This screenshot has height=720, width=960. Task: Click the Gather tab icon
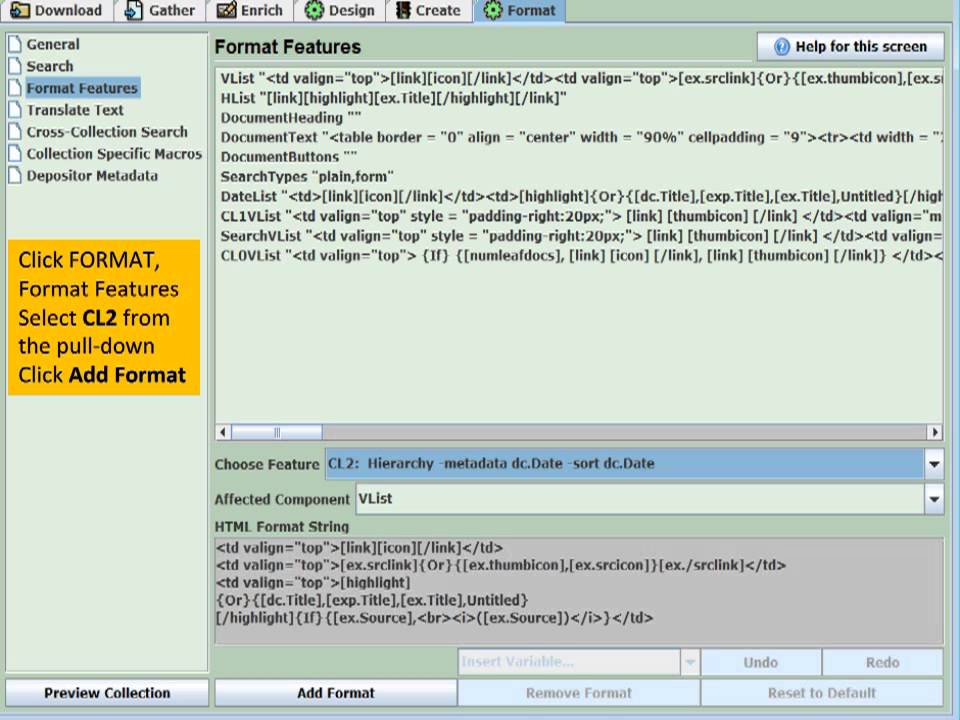(133, 10)
